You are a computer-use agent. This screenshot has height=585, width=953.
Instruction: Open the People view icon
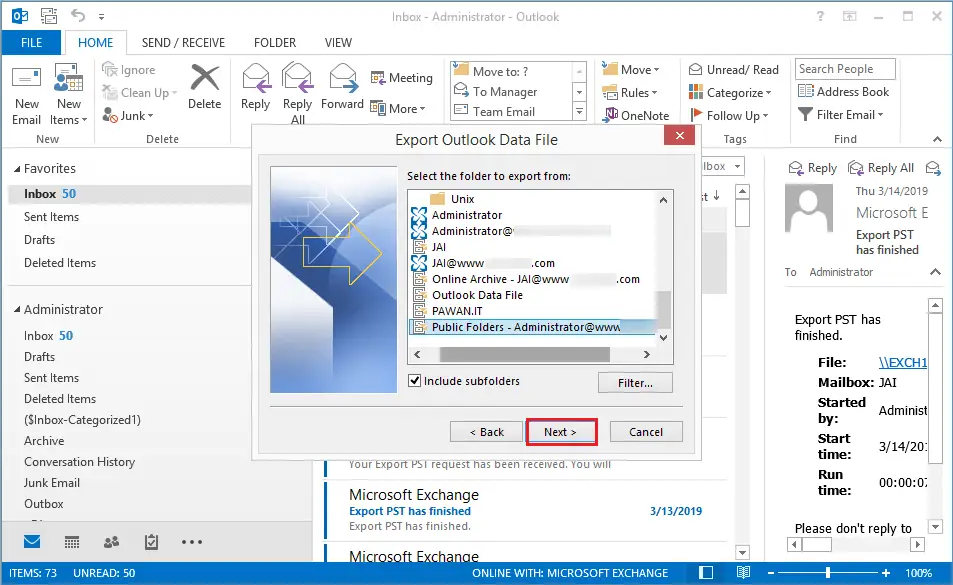click(x=111, y=542)
